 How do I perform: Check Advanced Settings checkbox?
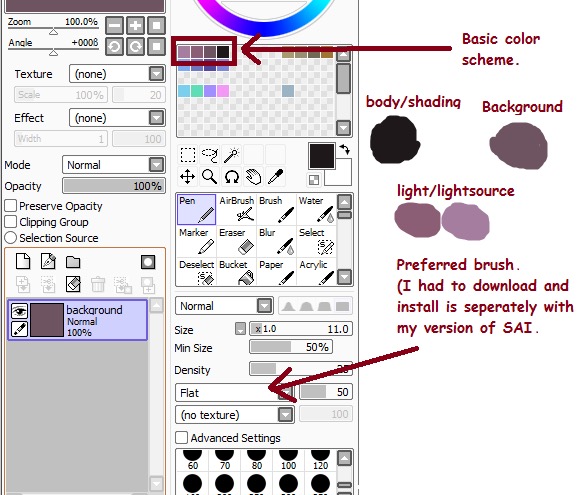pos(181,437)
